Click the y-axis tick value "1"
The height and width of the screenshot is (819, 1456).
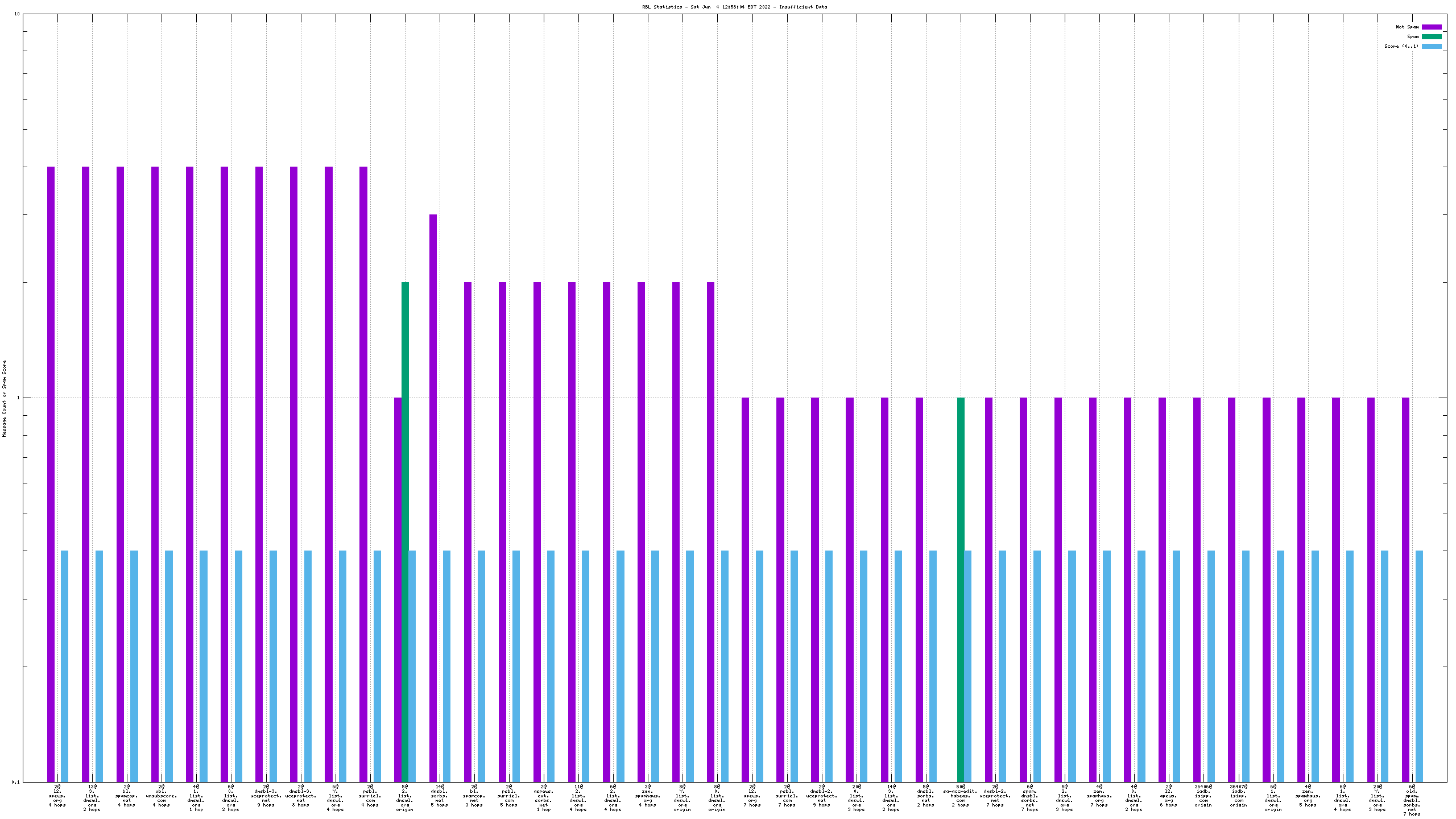pos(18,398)
